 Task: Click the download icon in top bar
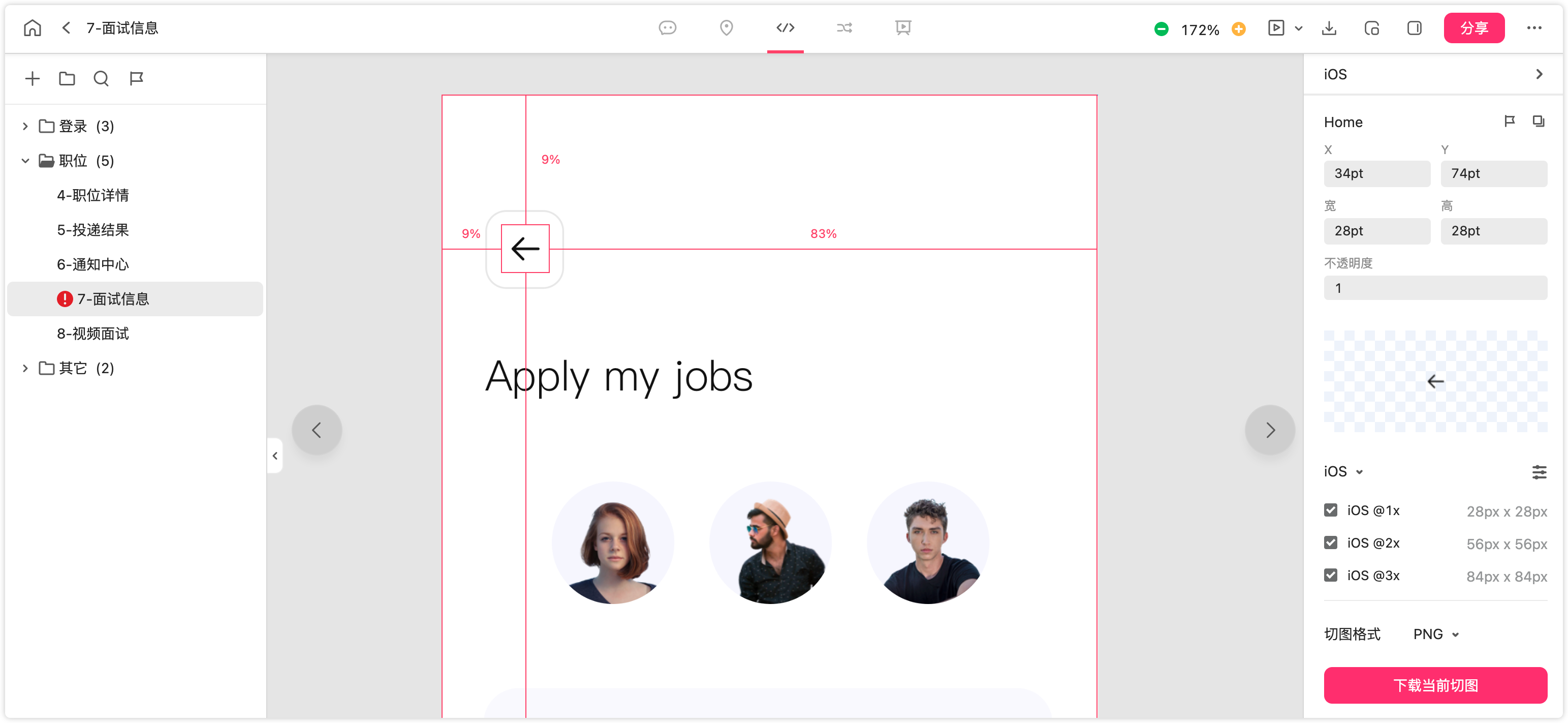(x=1329, y=28)
